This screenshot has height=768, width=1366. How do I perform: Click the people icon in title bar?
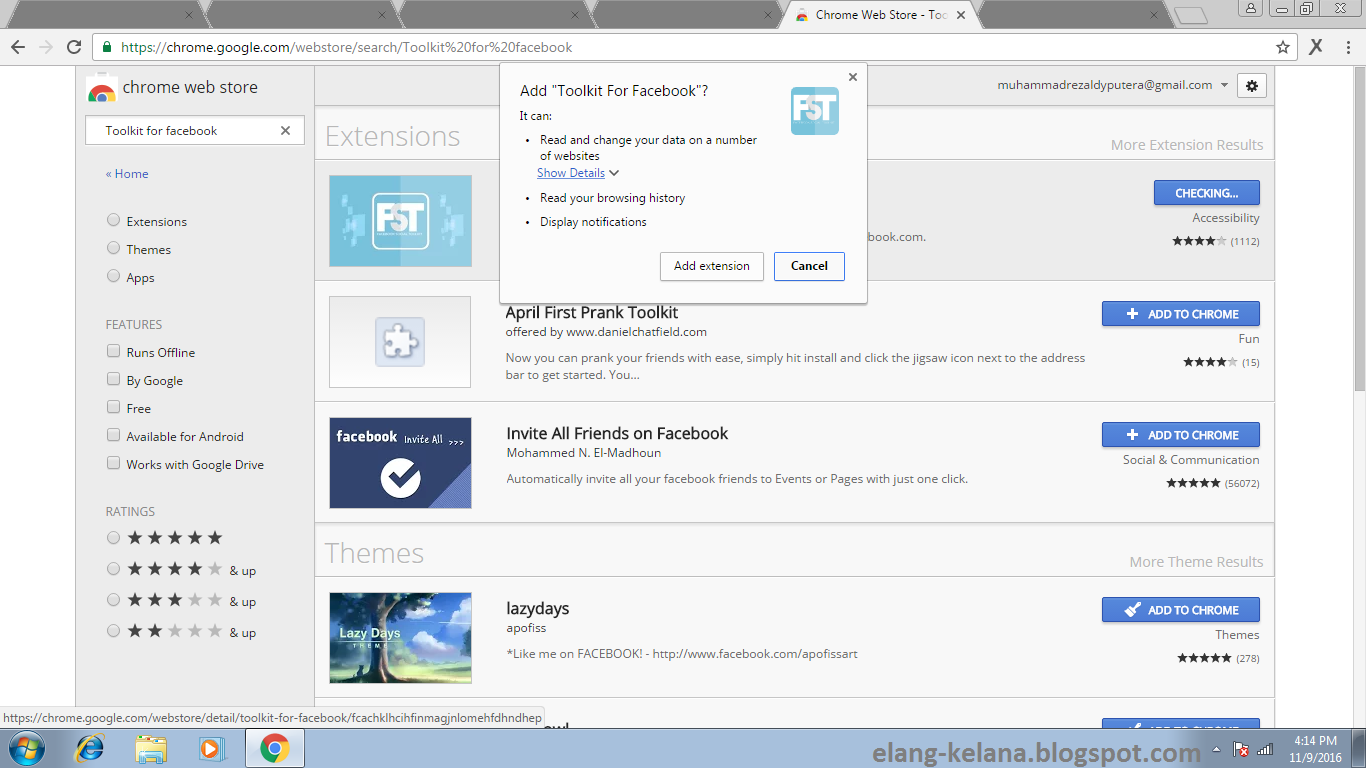pyautogui.click(x=1251, y=8)
